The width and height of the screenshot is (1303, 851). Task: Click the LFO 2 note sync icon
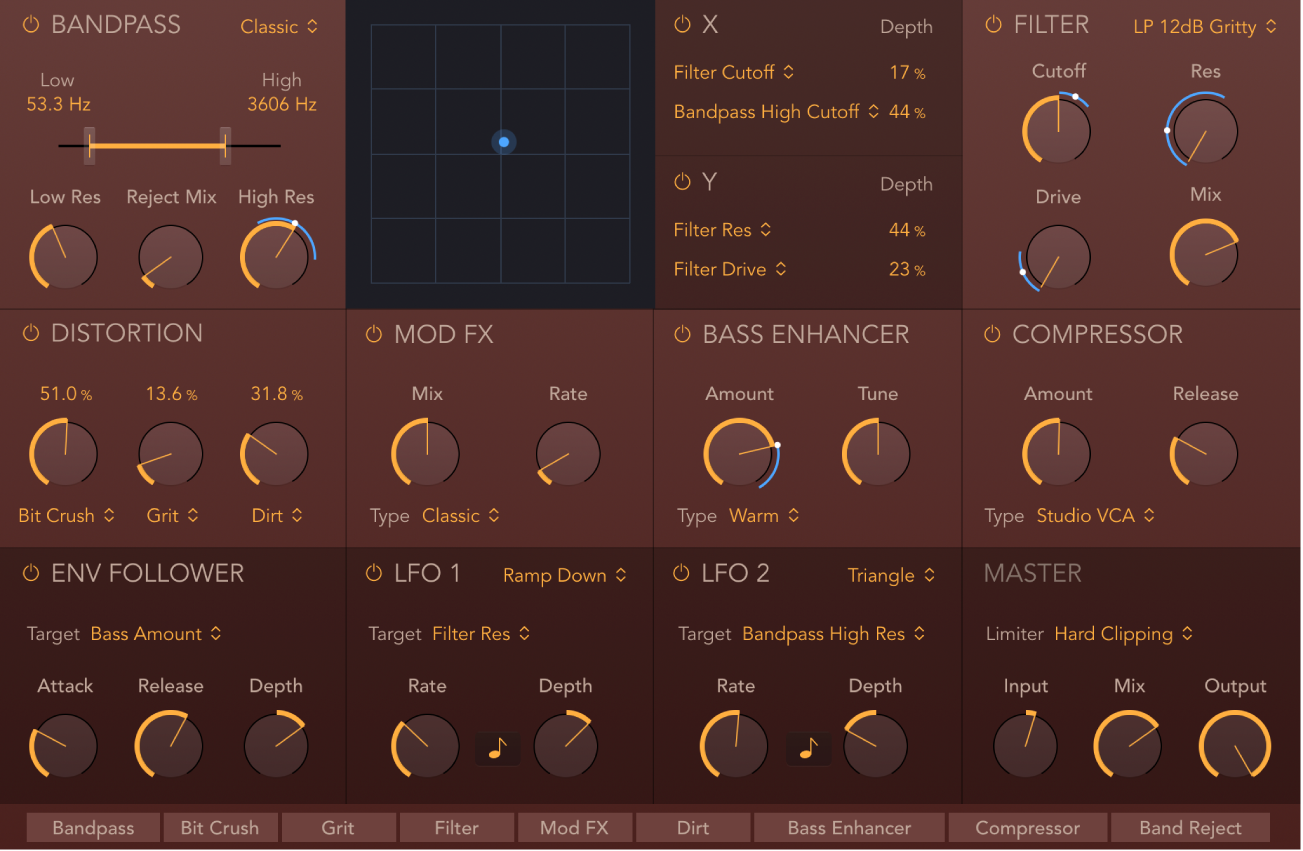pyautogui.click(x=808, y=748)
